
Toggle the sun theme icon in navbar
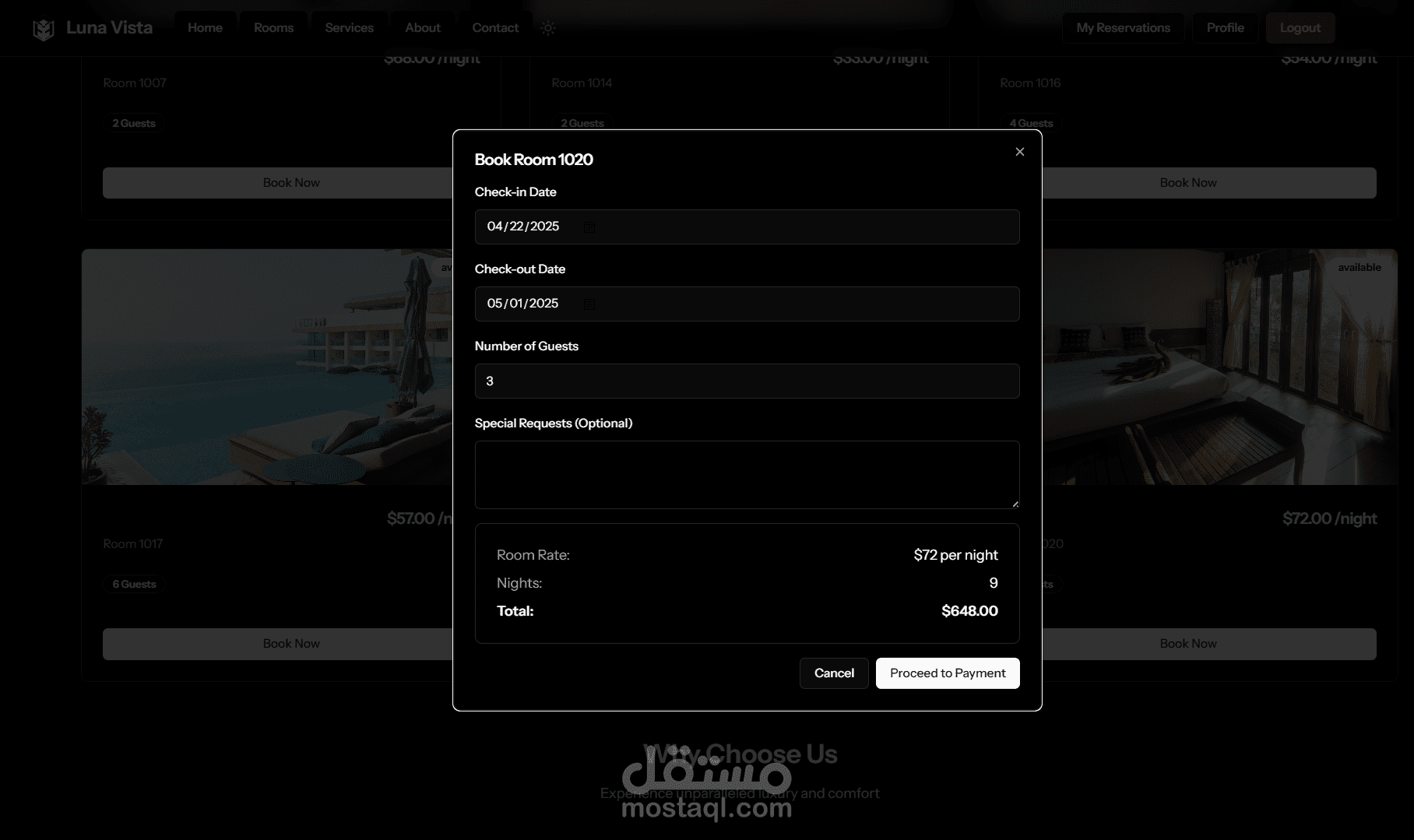548,28
